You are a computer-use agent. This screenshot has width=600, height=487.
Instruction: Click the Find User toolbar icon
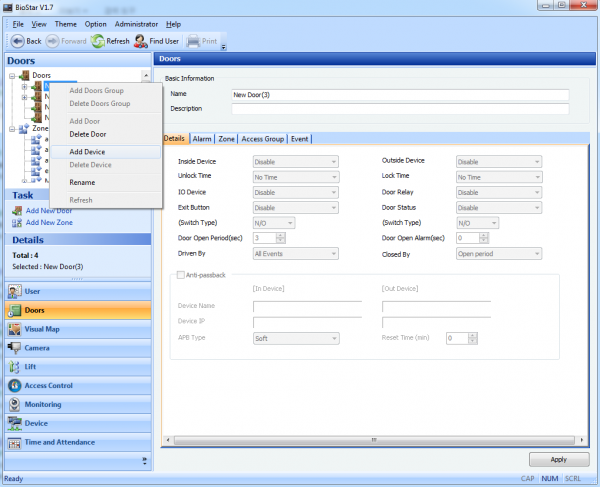[x=142, y=41]
